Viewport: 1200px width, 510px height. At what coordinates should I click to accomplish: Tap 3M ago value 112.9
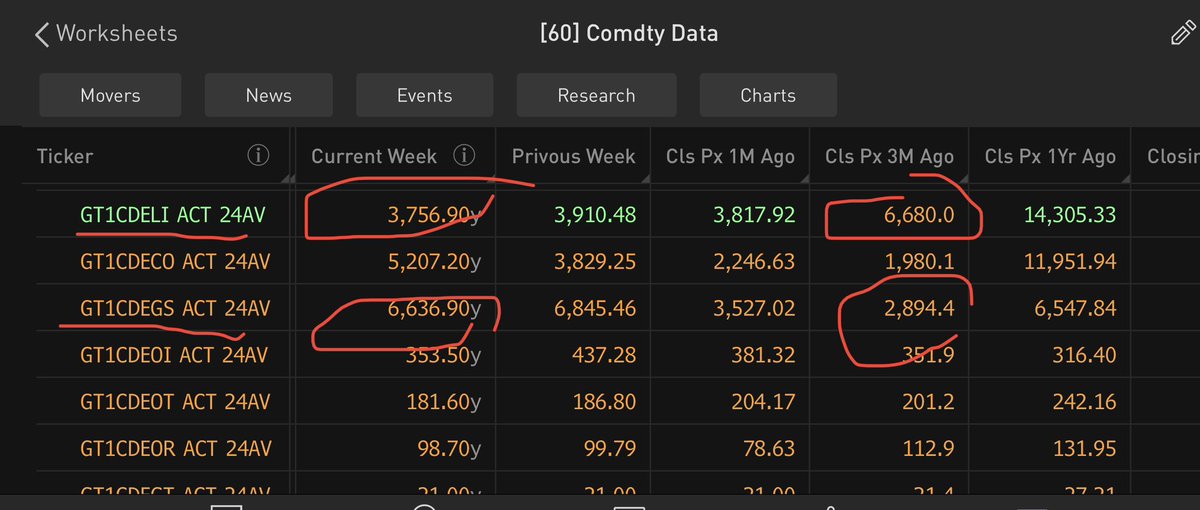pos(930,450)
